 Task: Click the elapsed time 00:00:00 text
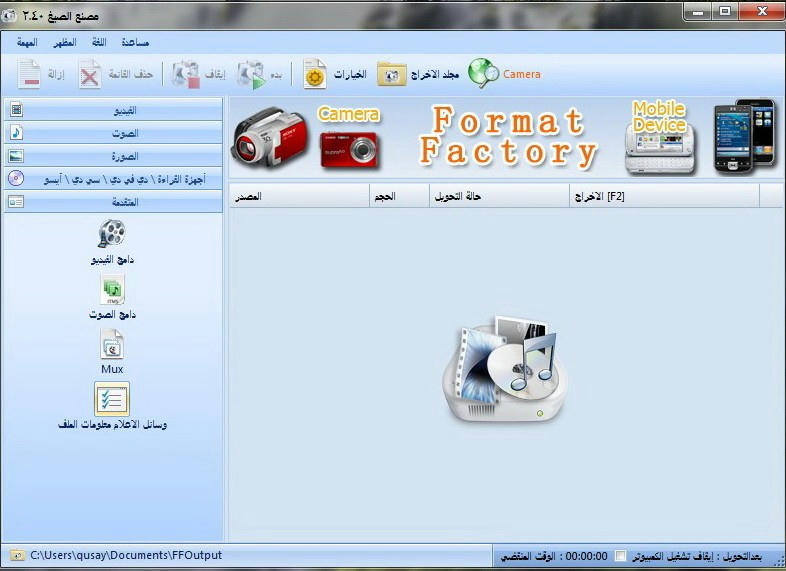coord(586,556)
